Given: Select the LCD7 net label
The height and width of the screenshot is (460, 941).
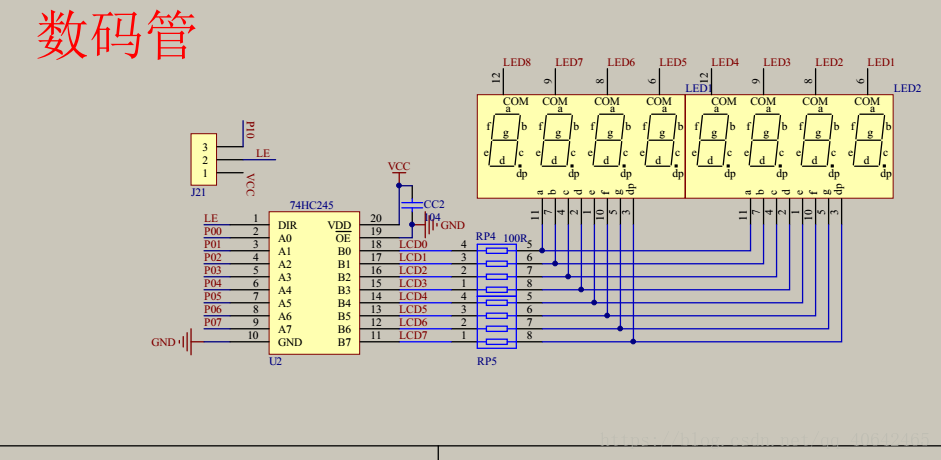Looking at the screenshot, I should 413,335.
